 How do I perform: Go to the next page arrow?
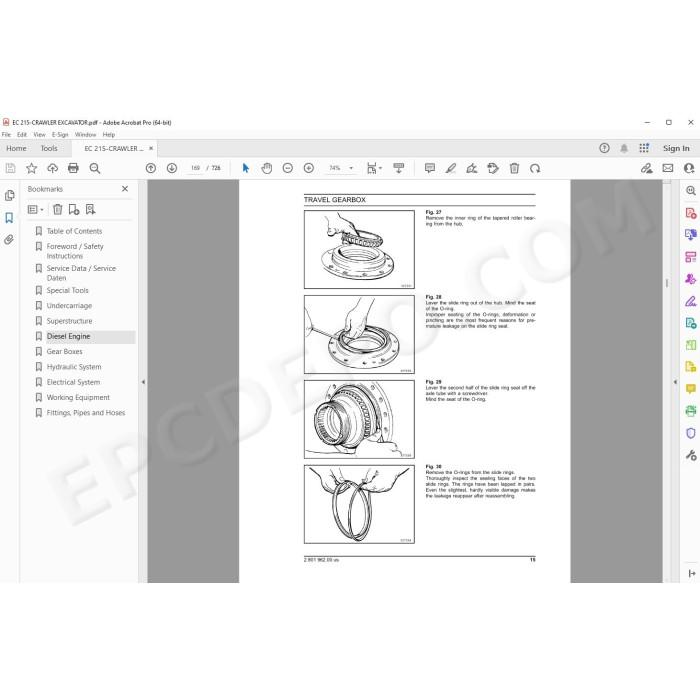click(172, 168)
